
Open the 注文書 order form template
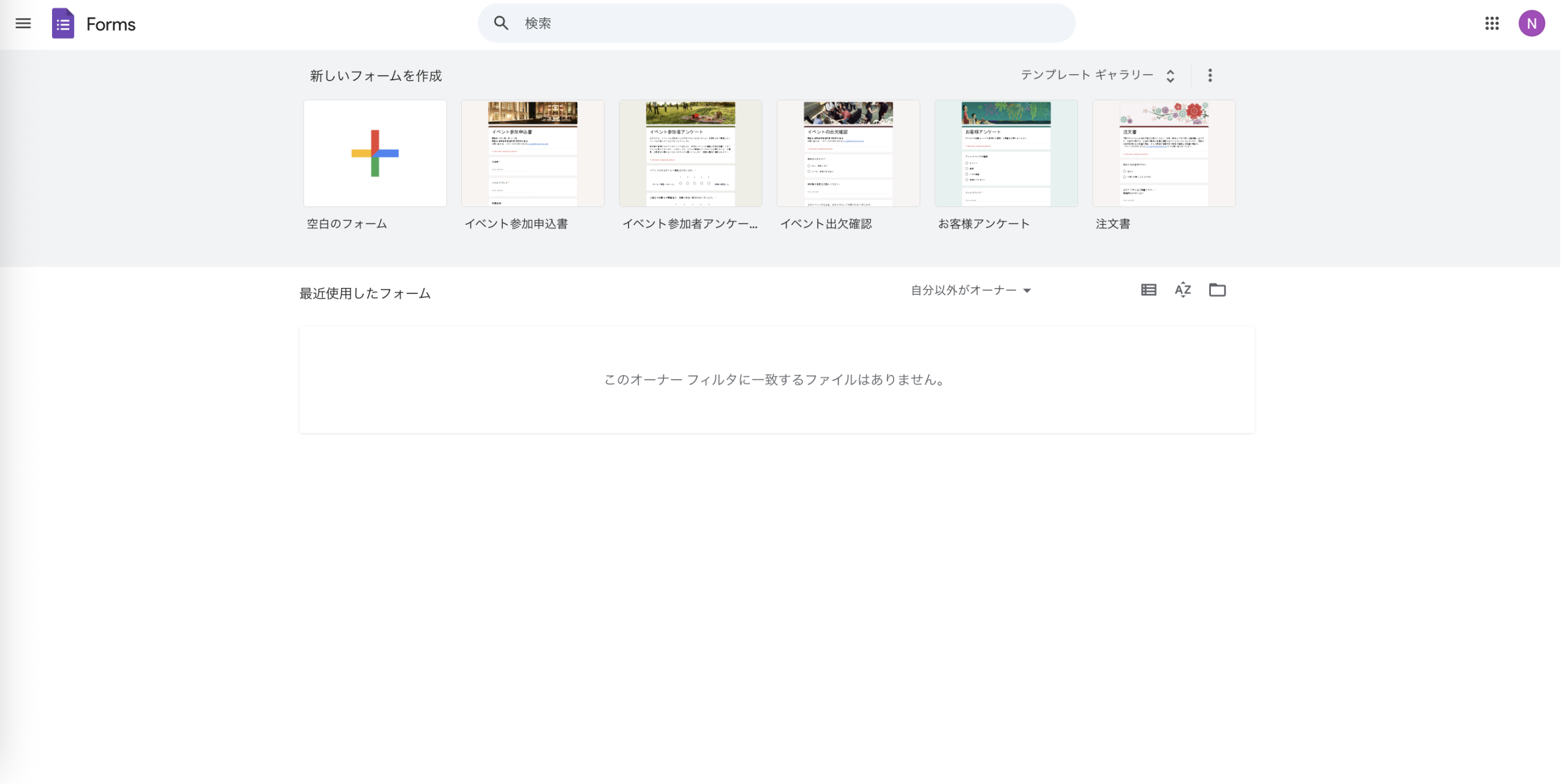tap(1163, 153)
